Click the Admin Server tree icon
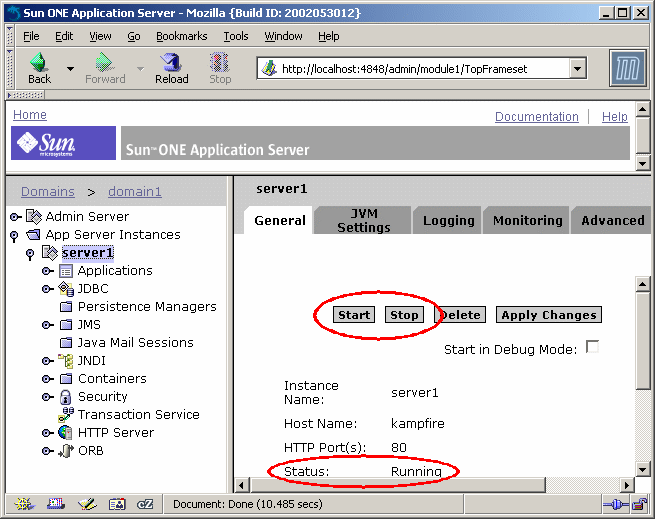Viewport: 655px width, 519px height. click(34, 216)
